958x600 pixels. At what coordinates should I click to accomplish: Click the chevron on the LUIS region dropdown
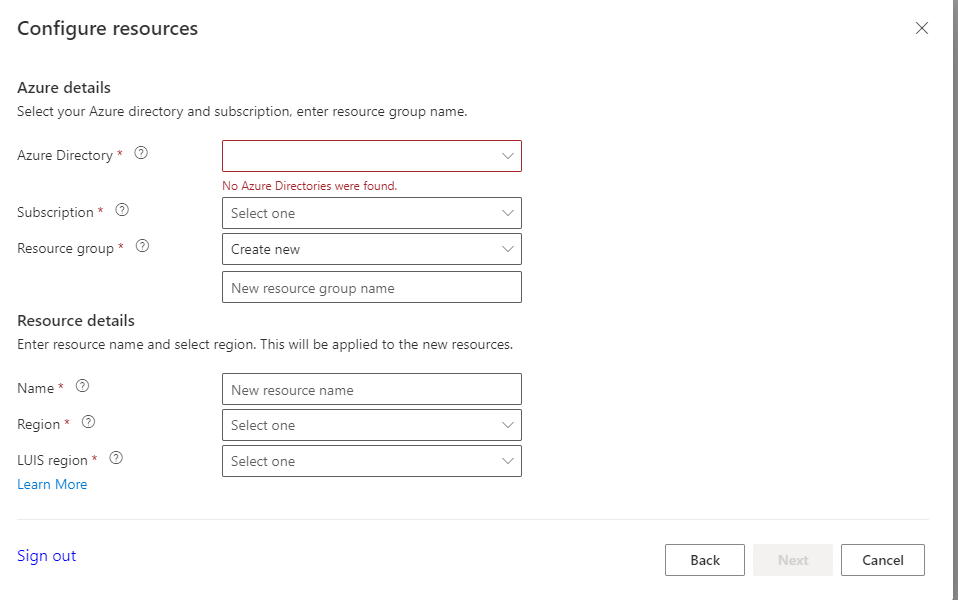pos(508,461)
